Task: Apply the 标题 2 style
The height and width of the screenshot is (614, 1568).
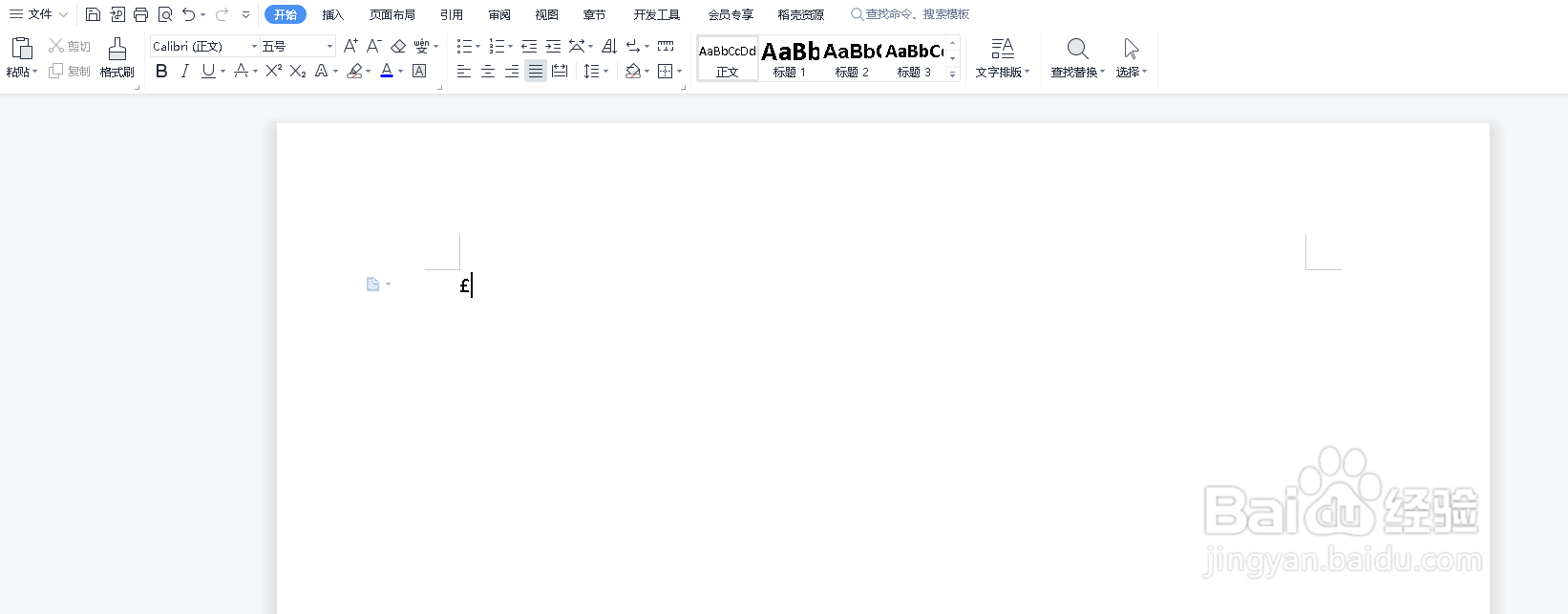Action: point(852,59)
